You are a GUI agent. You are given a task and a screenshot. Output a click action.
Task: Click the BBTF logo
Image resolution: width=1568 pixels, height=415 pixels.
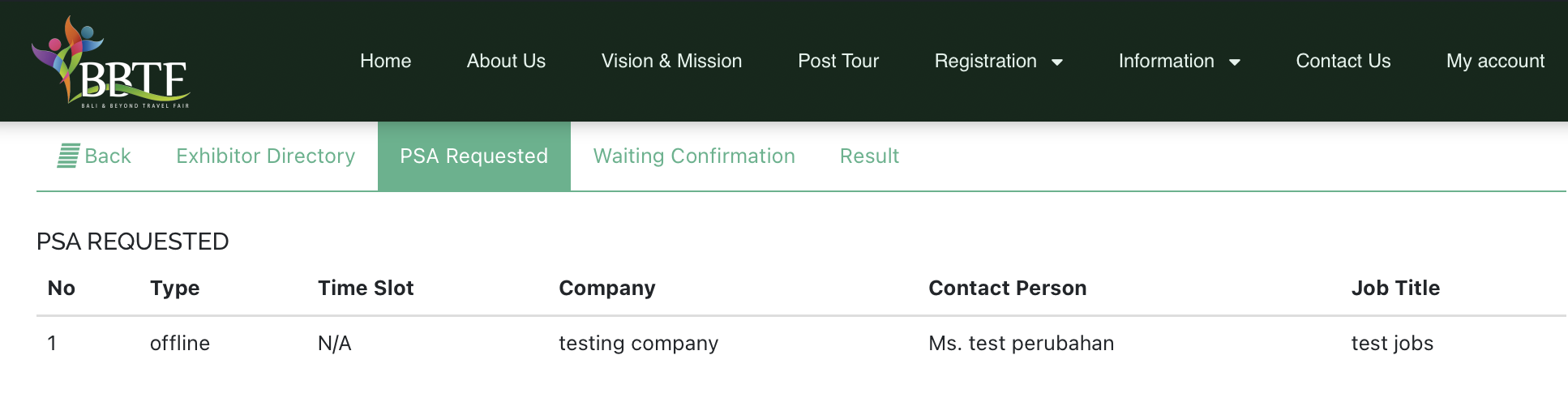111,62
